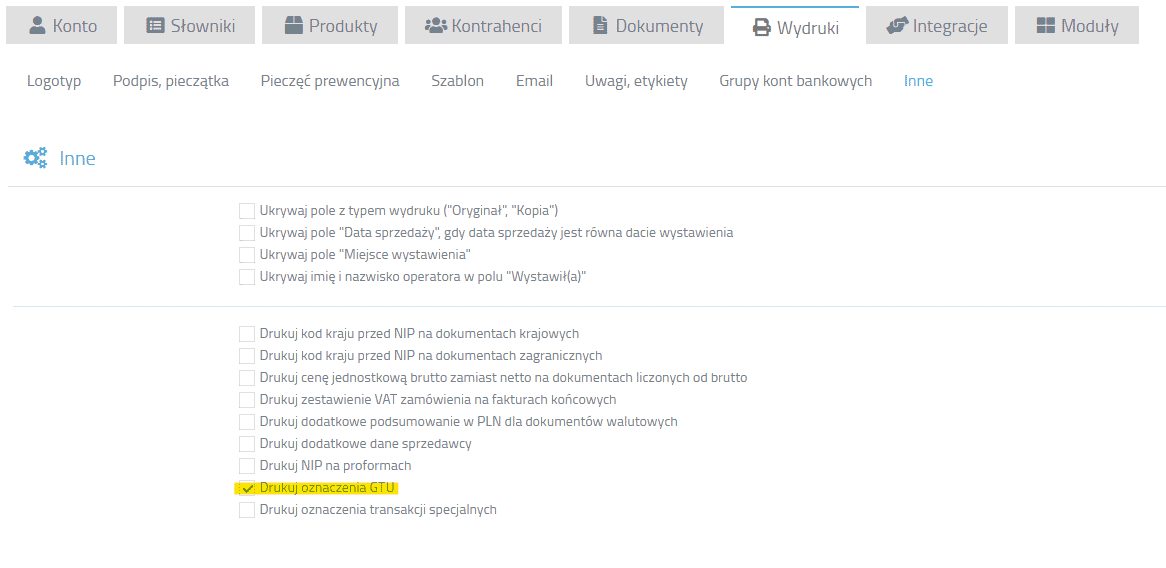This screenshot has width=1166, height=568.
Task: Enable Ukrywaj pole "Miejsce wystawienia" checkbox
Action: [x=247, y=255]
